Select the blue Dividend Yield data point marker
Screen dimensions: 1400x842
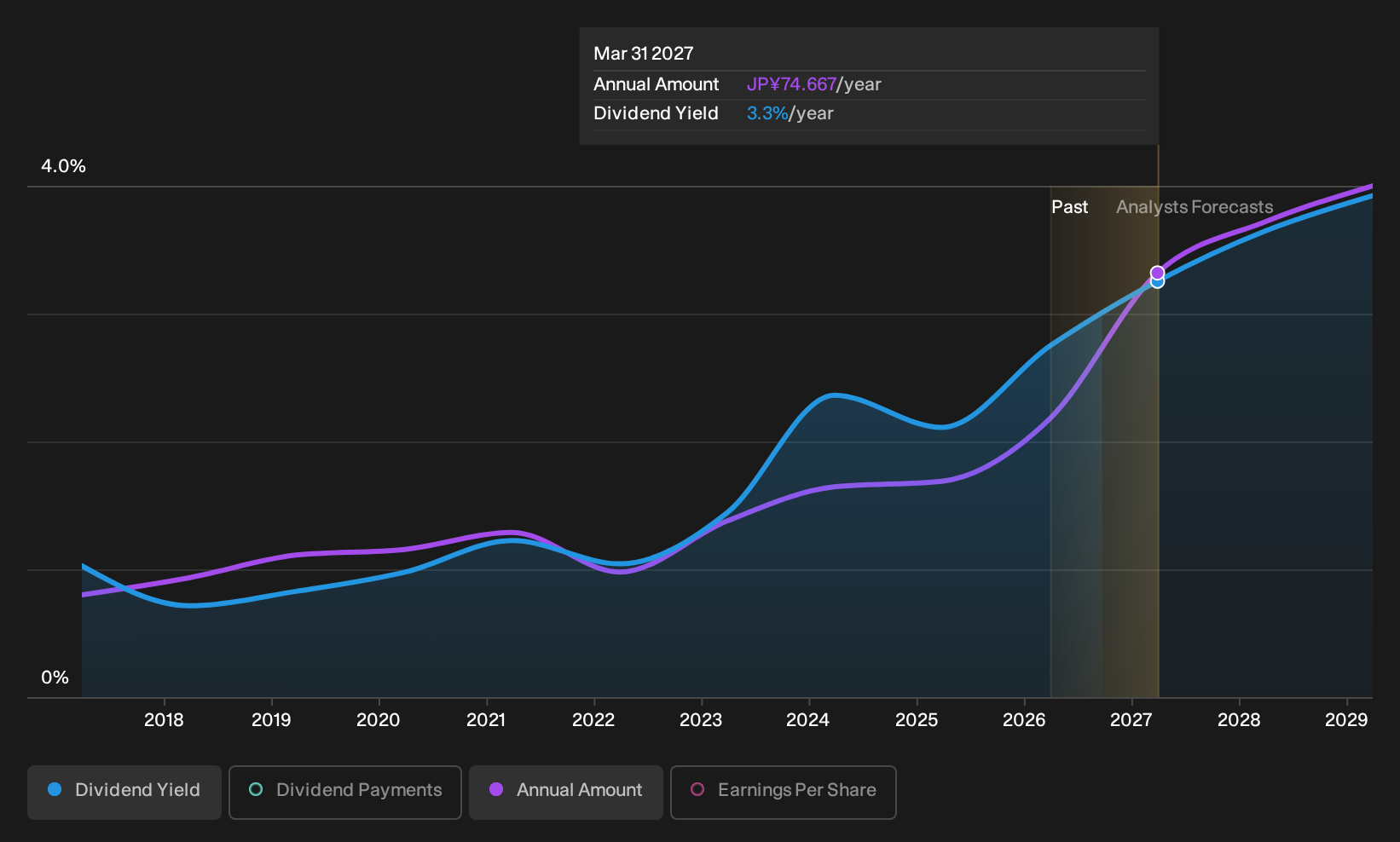(x=1157, y=282)
